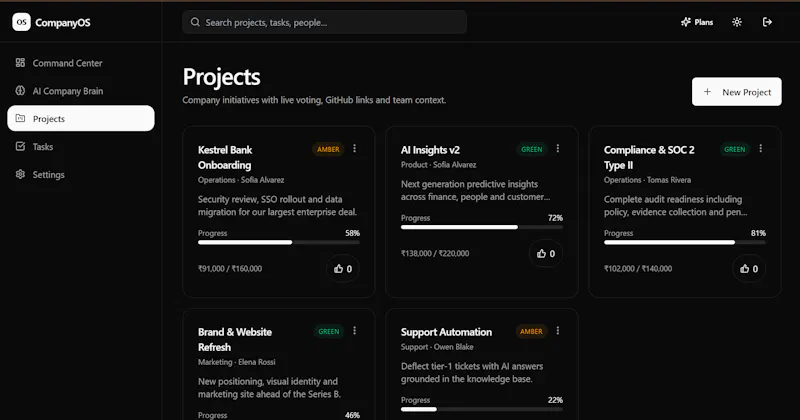Open Compliance & SOC 2 three-dot menu
Viewport: 800px width, 420px height.
click(761, 149)
